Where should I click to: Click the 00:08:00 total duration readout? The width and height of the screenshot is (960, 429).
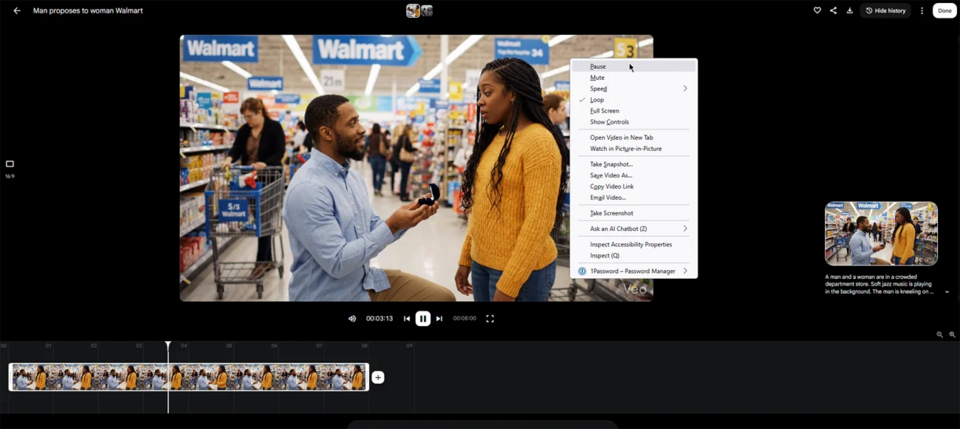pyautogui.click(x=464, y=318)
